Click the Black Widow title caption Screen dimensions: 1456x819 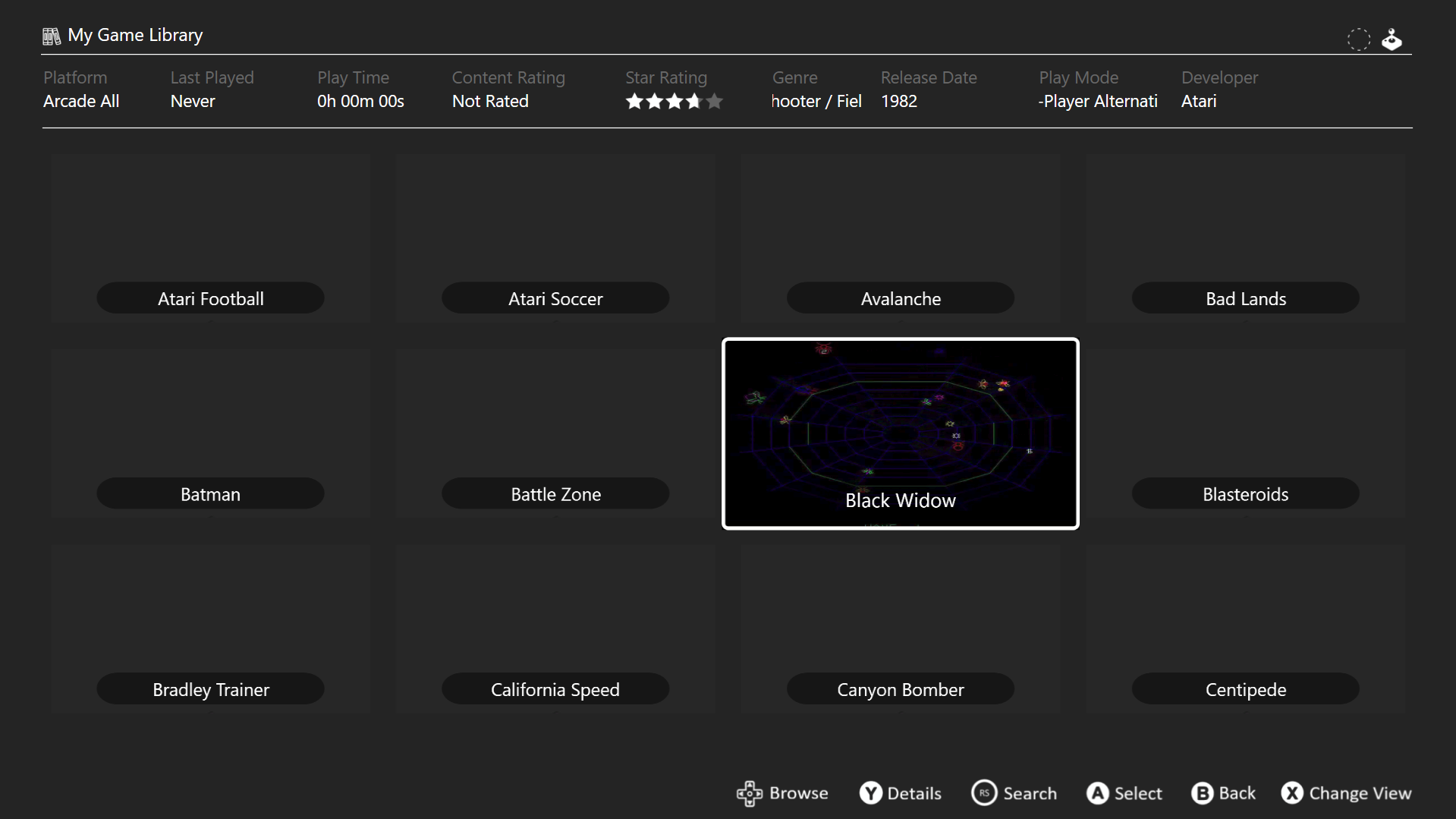(901, 500)
